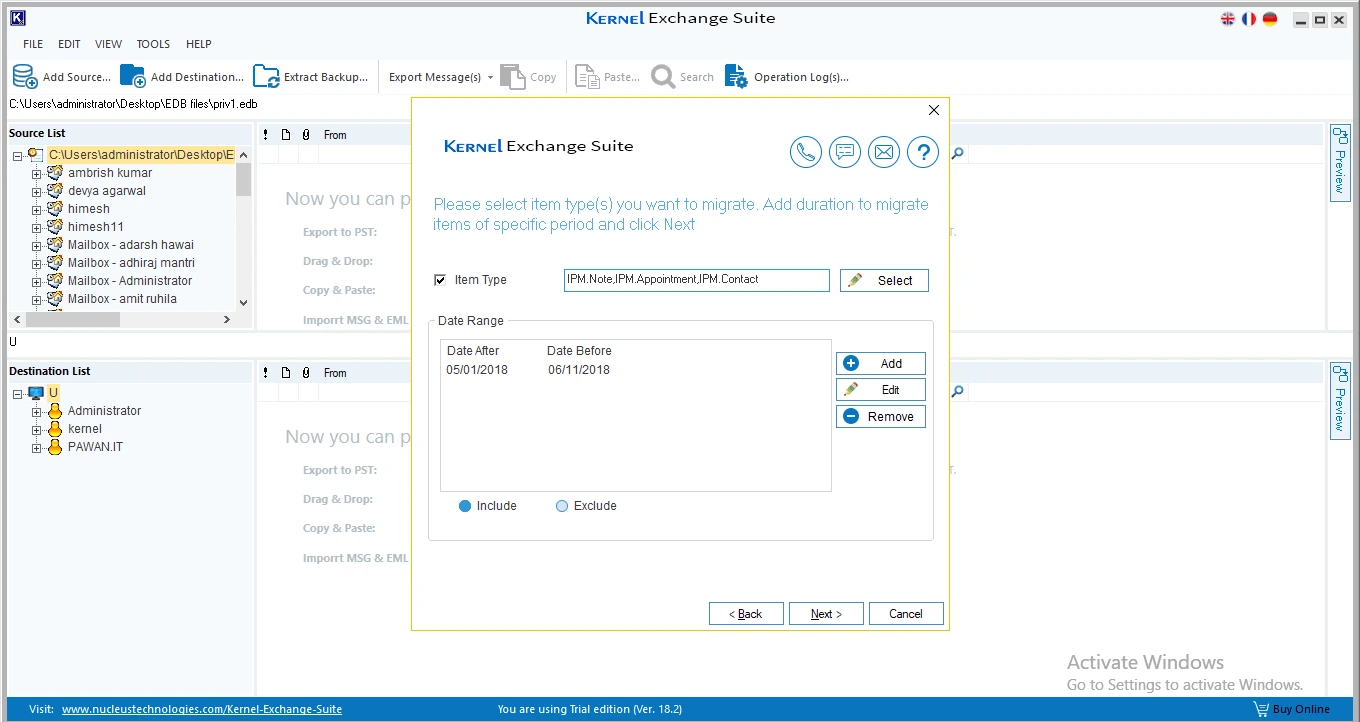Click the user icon beside kernel
The image size is (1360, 722).
[55, 429]
